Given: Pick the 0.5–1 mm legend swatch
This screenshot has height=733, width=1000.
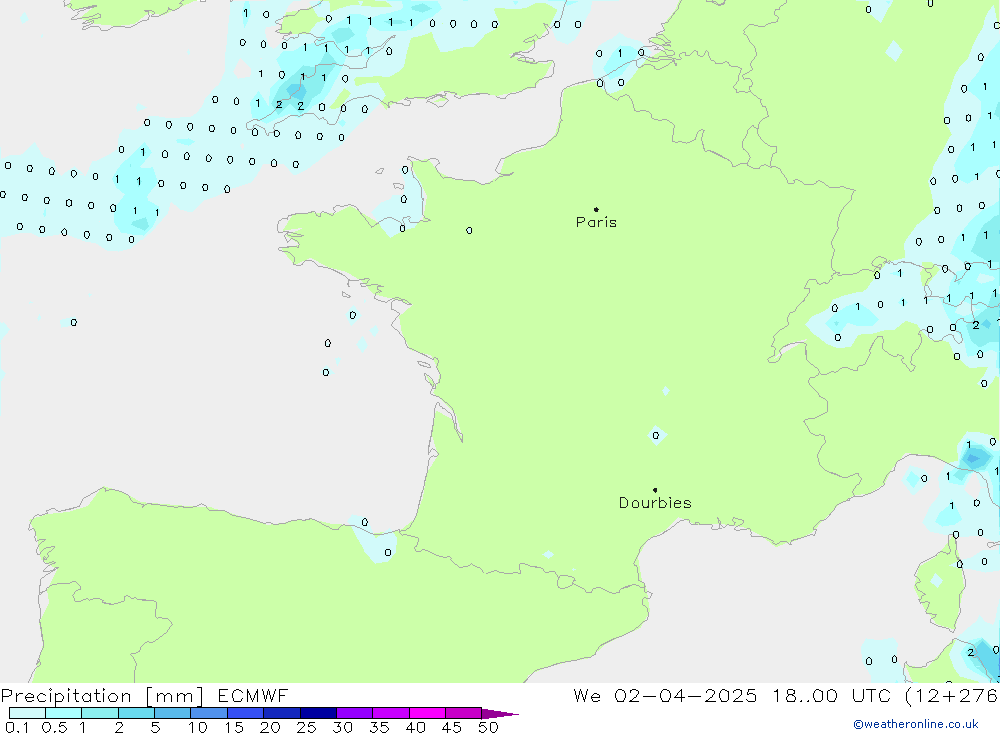Looking at the screenshot, I should click(63, 713).
